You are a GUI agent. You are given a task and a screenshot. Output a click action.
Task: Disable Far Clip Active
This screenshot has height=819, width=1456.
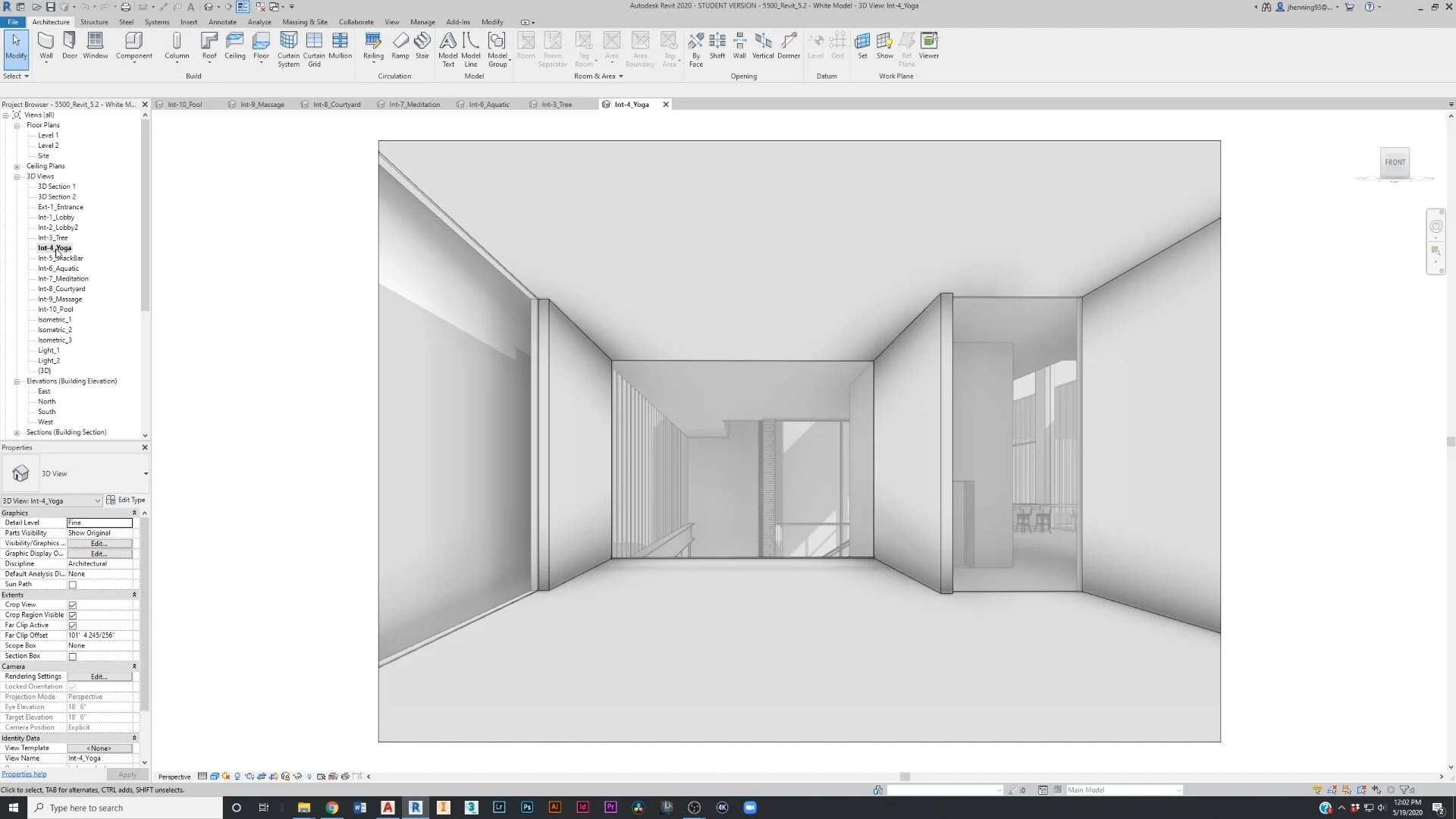(x=73, y=625)
